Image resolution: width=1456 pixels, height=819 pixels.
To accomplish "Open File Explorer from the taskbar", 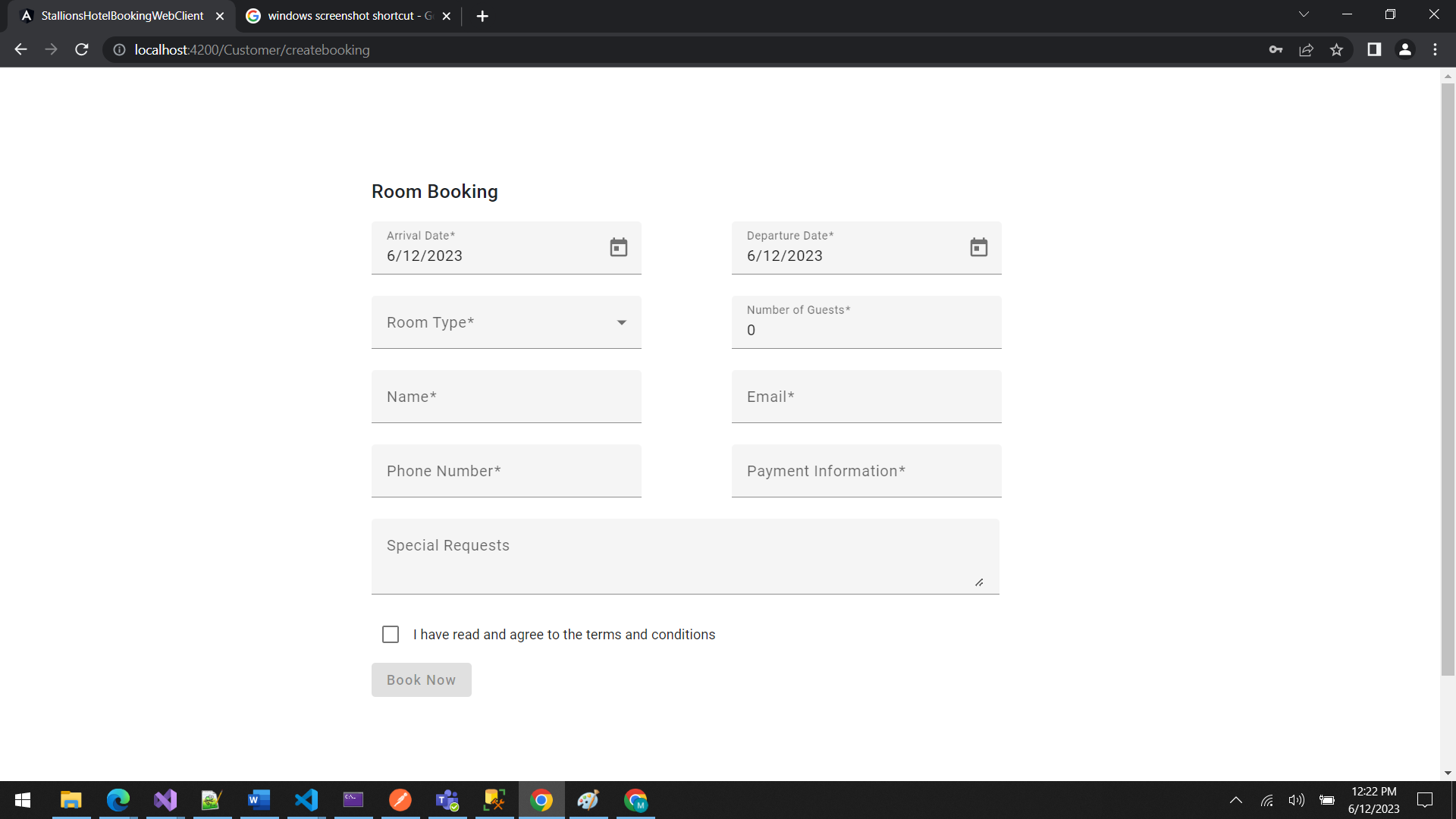I will [71, 800].
